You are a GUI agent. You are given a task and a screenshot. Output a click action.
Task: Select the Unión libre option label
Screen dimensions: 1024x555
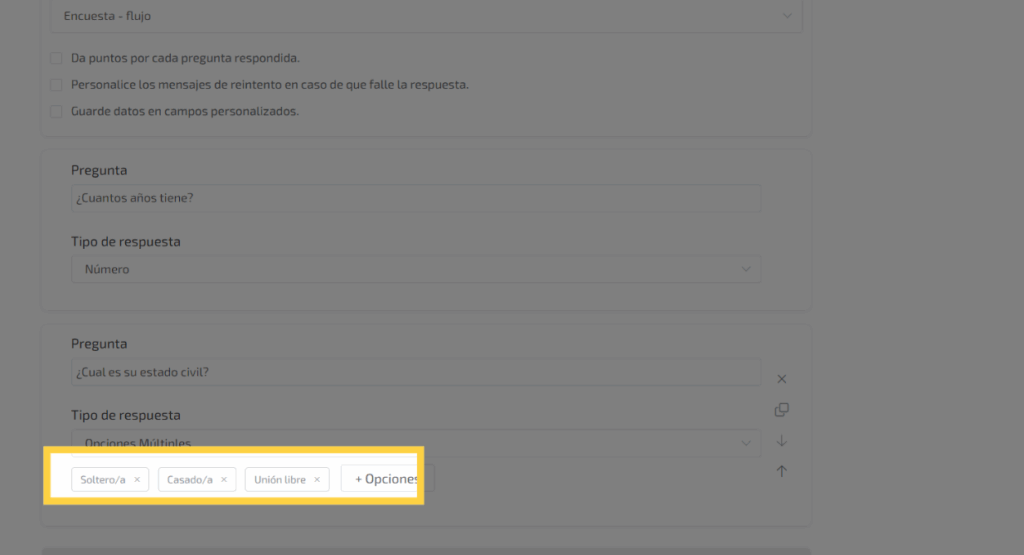(280, 480)
